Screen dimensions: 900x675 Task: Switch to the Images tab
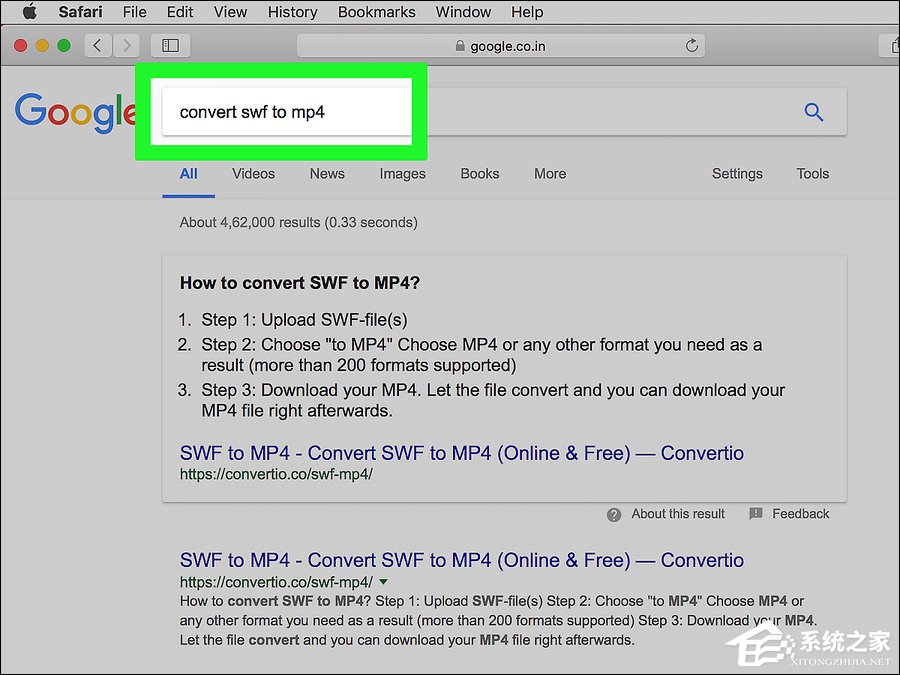(x=402, y=174)
